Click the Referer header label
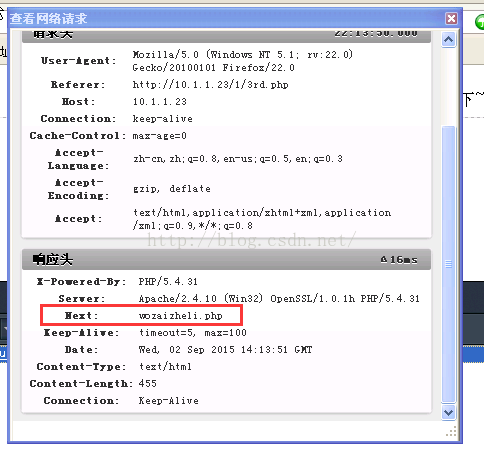The width and height of the screenshot is (484, 459). pos(78,85)
